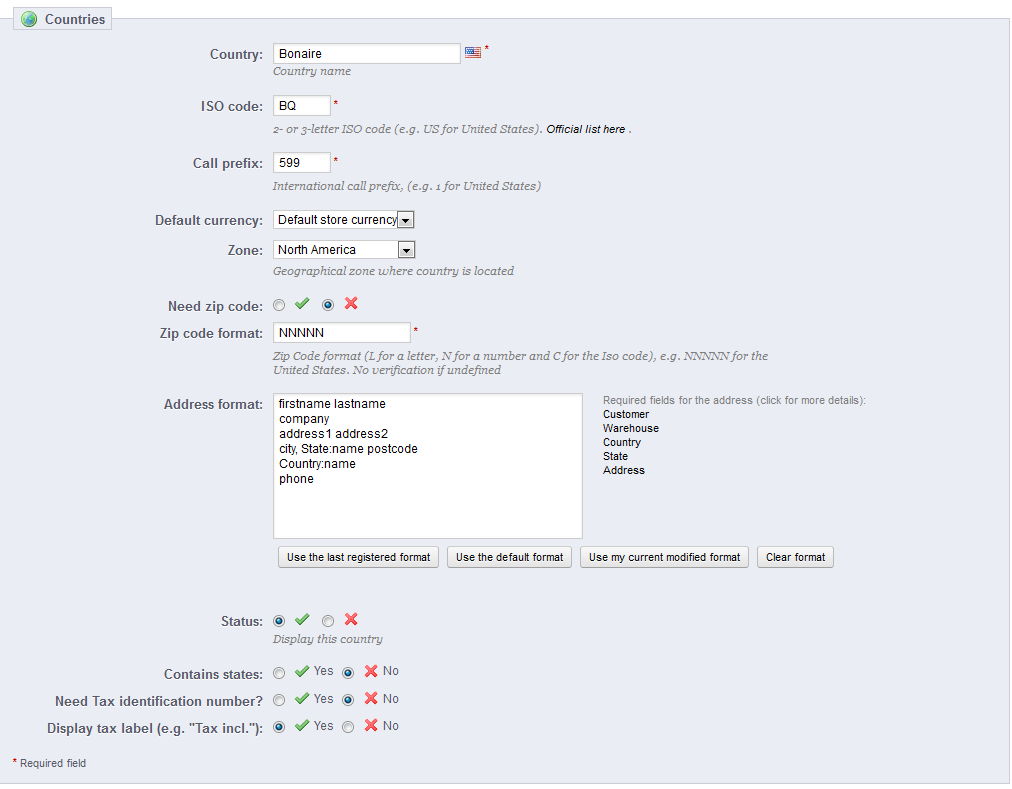Click green Yes checkmark for Contains states

[302, 671]
